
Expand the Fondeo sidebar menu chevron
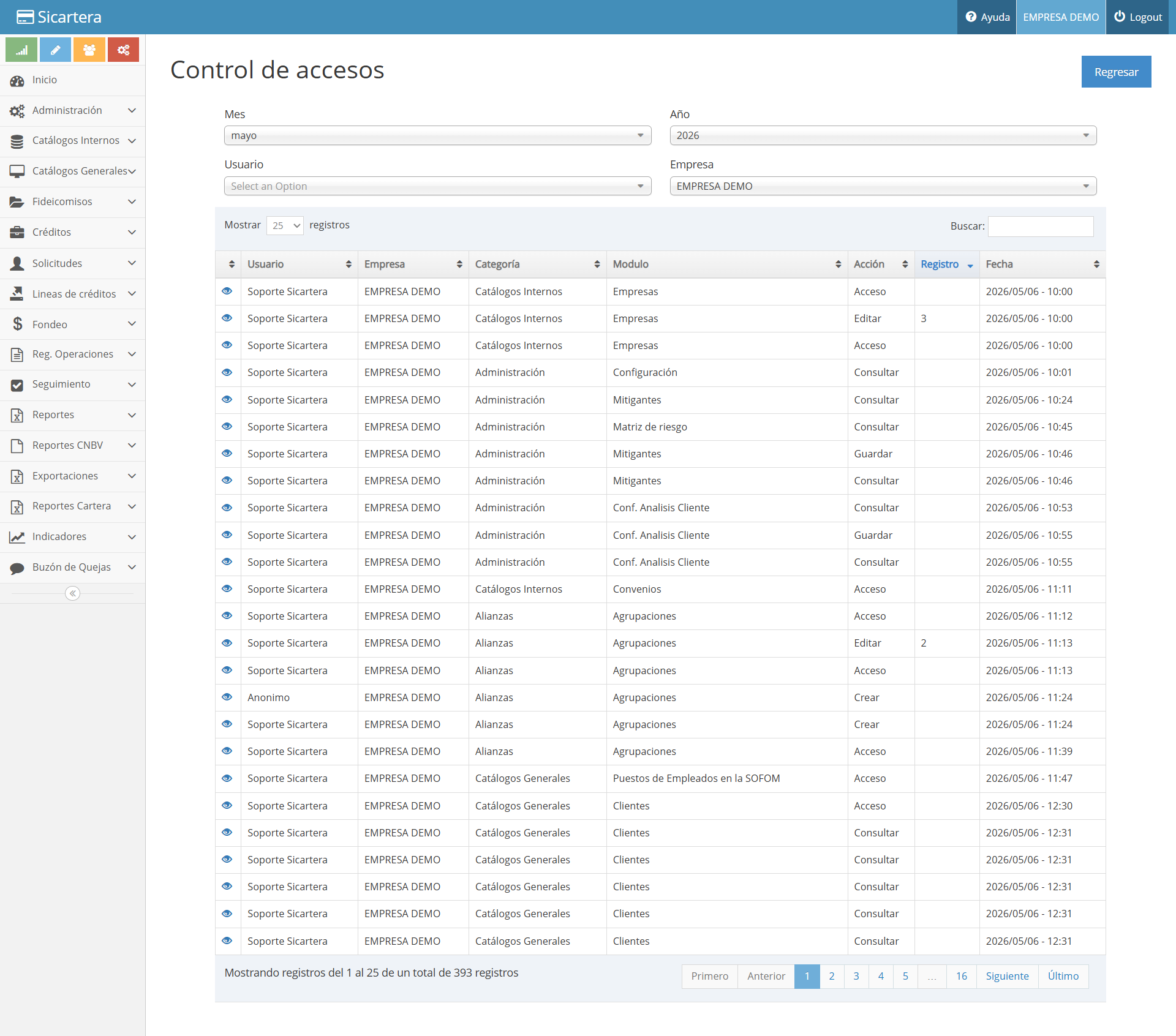[132, 324]
